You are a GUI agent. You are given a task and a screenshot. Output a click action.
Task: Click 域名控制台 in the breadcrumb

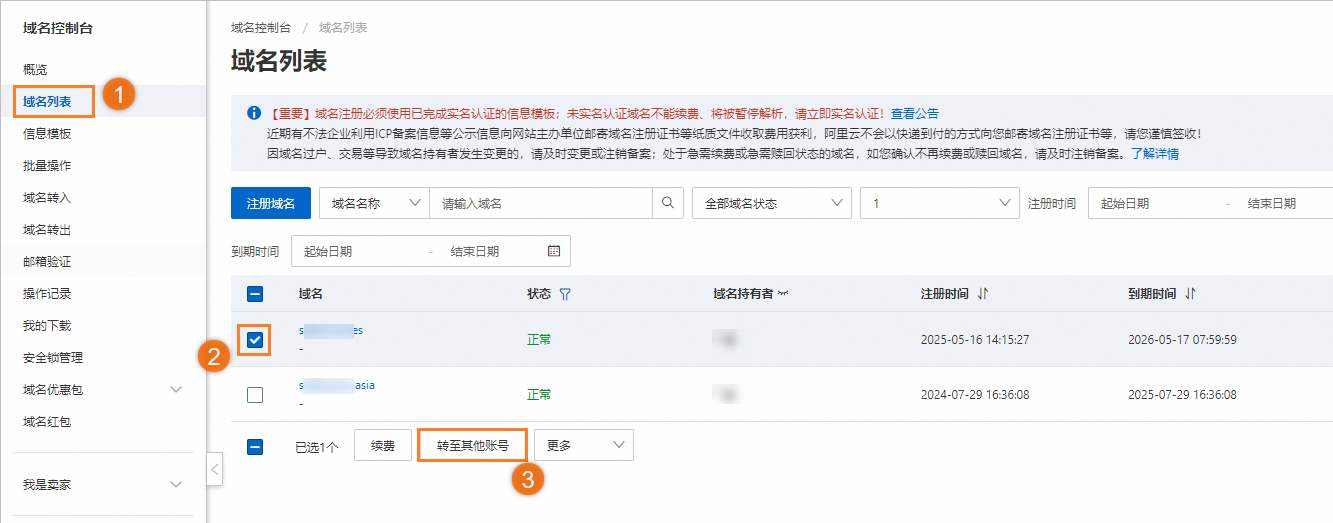(261, 28)
